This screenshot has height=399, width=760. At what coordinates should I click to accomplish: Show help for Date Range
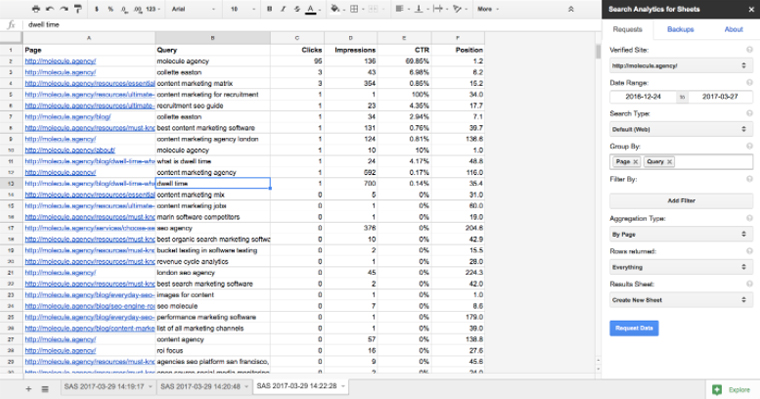pyautogui.click(x=749, y=83)
